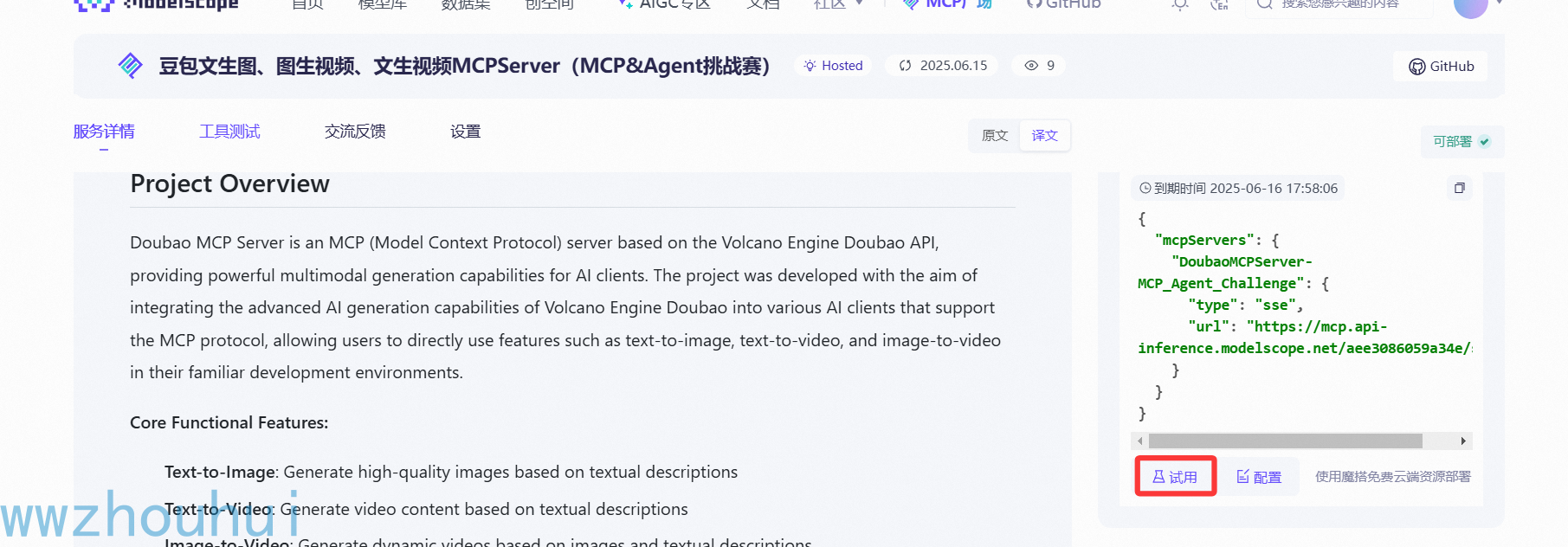
Task: Open the 设置 tab
Action: coord(465,132)
